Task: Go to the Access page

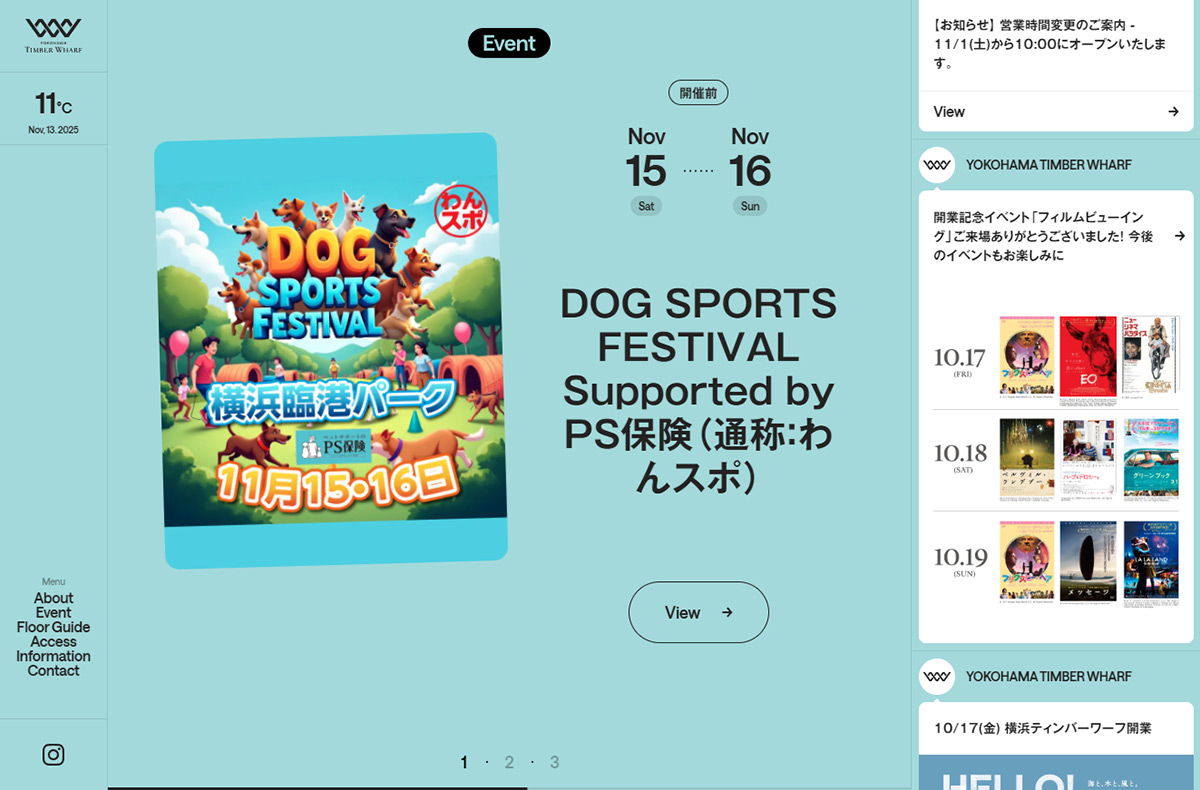Action: click(53, 642)
